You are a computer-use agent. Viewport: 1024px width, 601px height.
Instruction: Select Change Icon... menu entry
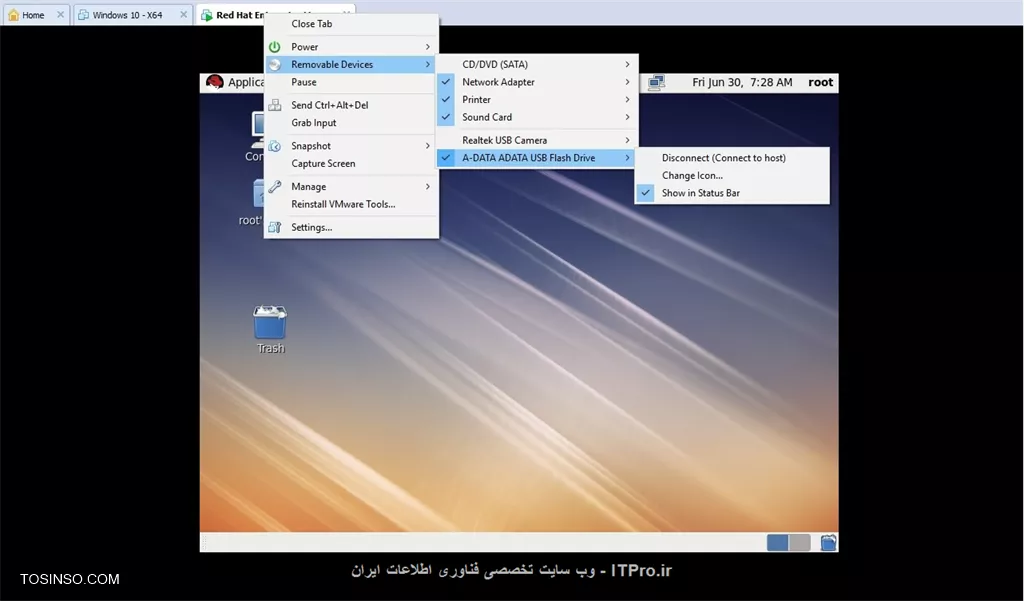pos(732,176)
